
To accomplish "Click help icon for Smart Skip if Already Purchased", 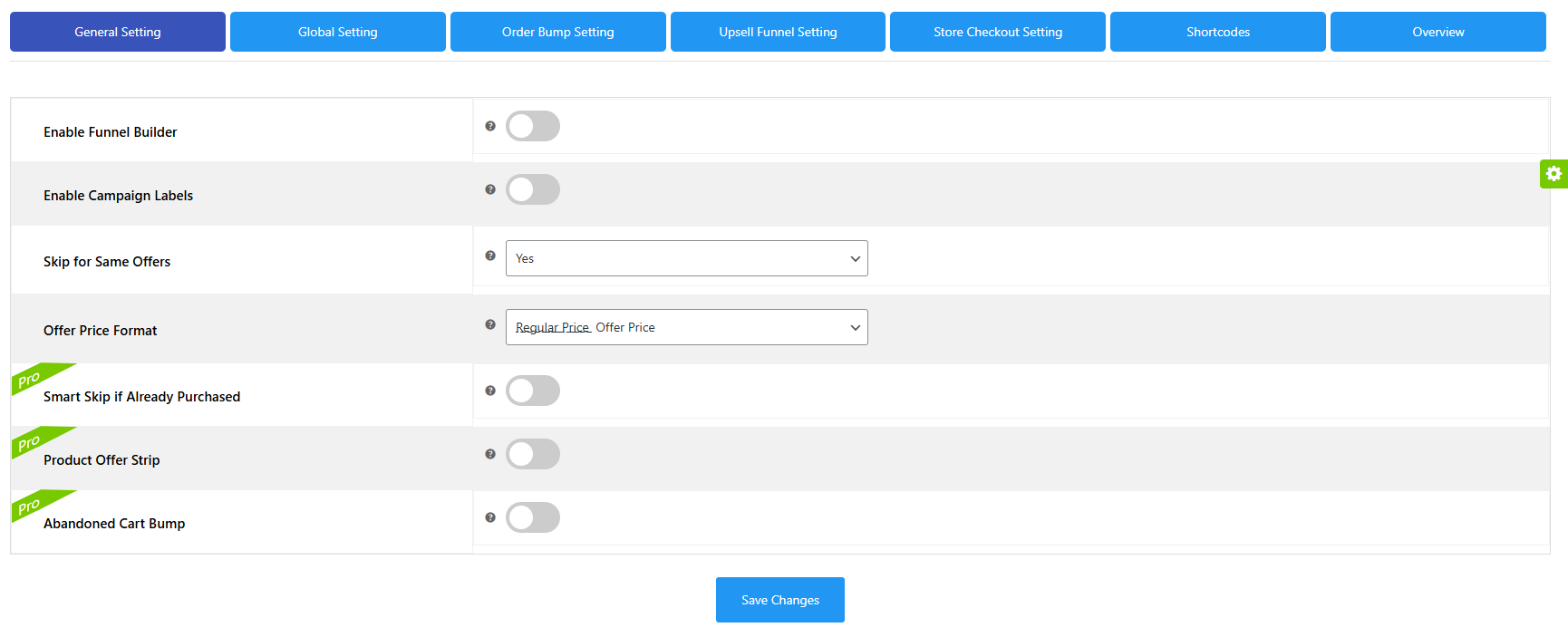I will [x=490, y=391].
